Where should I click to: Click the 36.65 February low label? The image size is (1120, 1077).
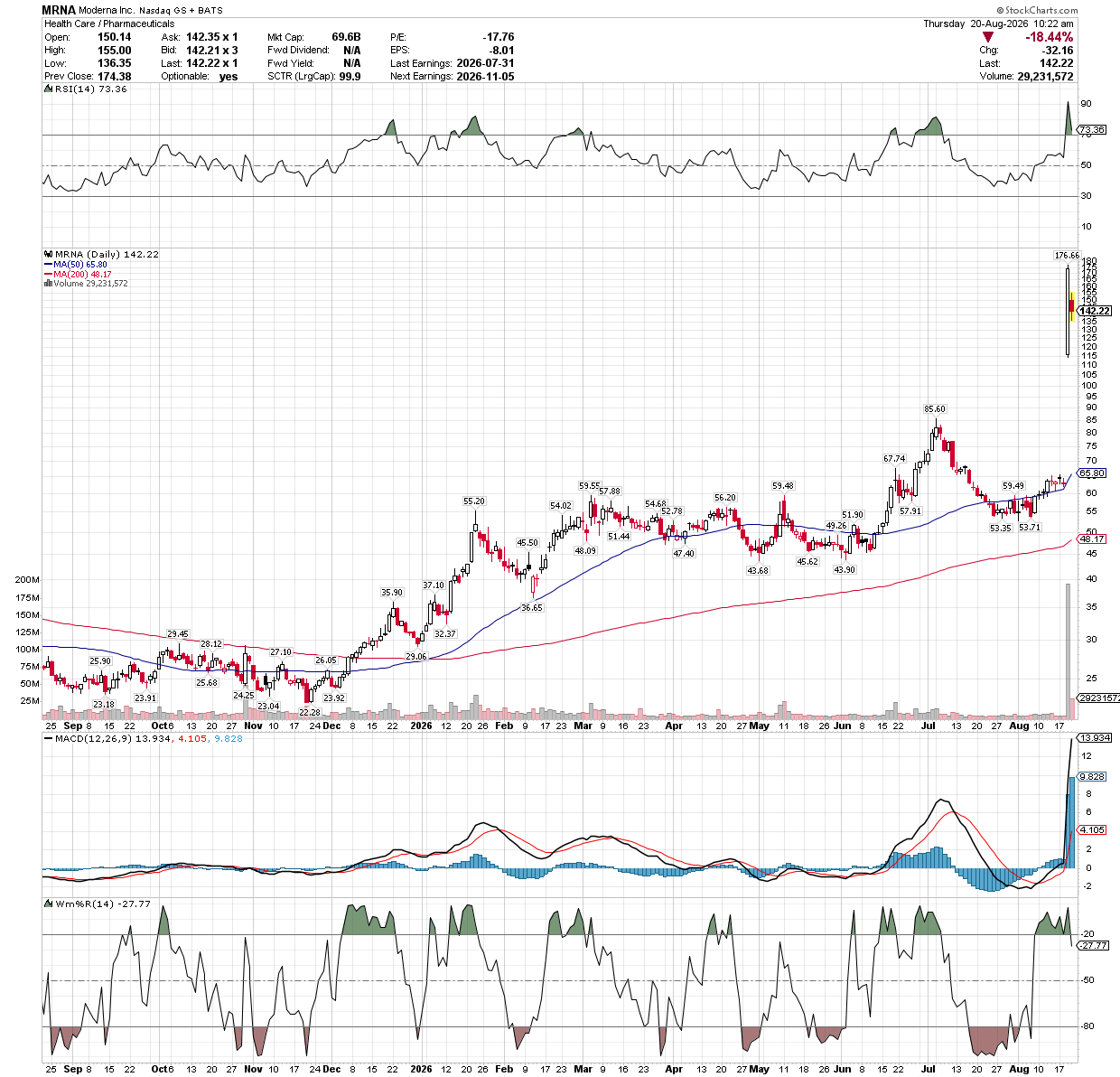532,607
